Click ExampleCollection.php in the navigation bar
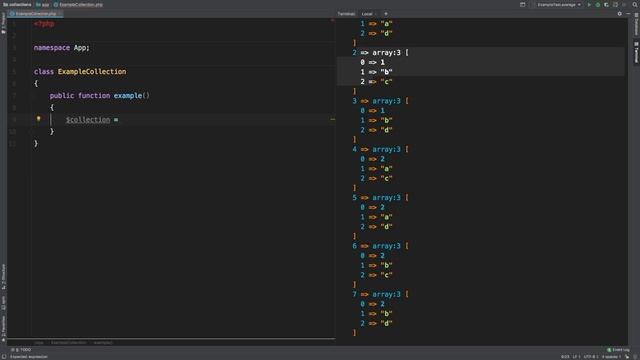The width and height of the screenshot is (640, 360). coord(78,4)
